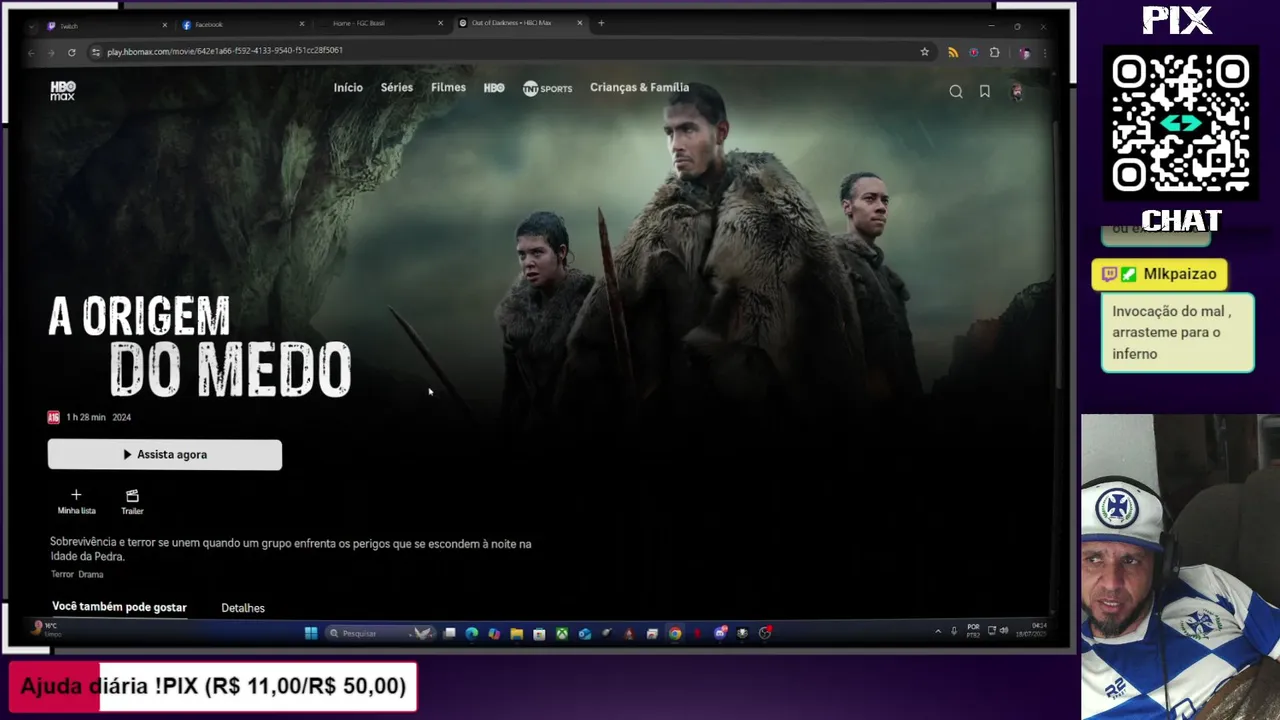Open new browser tab plus button

click(x=601, y=23)
